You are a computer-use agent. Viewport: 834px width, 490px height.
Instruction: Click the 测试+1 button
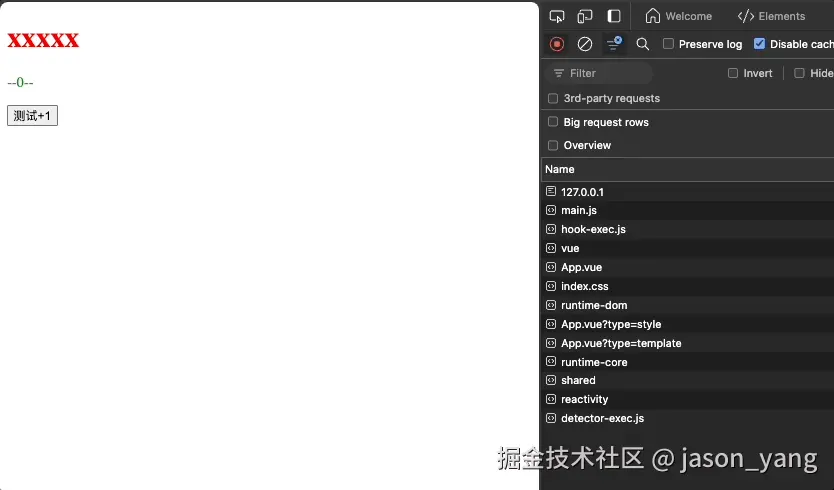point(32,116)
